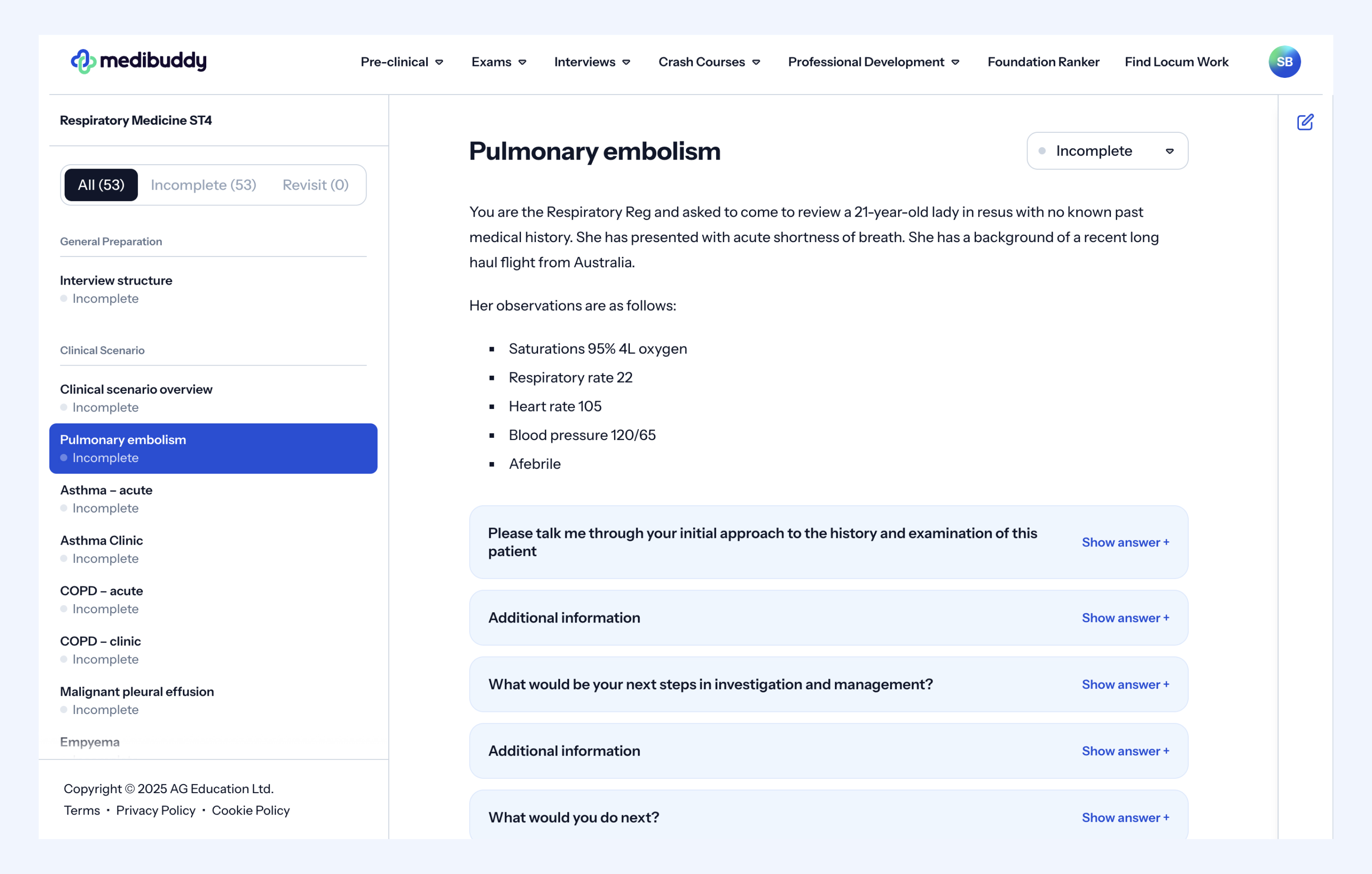Expand answer for initial approach question
The image size is (1372, 874).
point(1125,542)
